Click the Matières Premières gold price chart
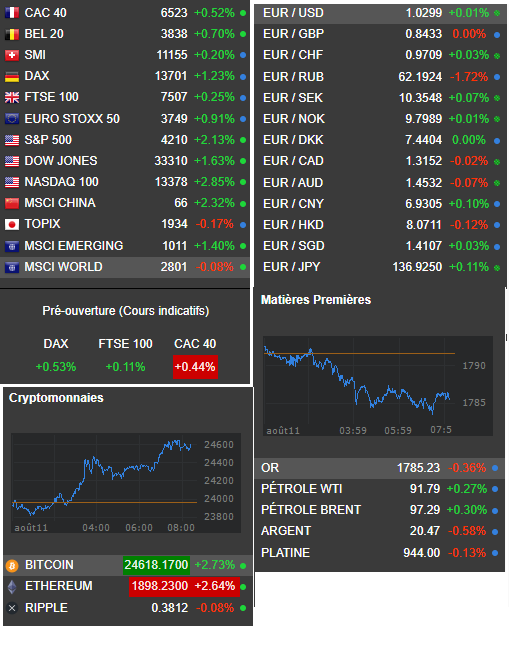This screenshot has width=518, height=658. click(378, 386)
